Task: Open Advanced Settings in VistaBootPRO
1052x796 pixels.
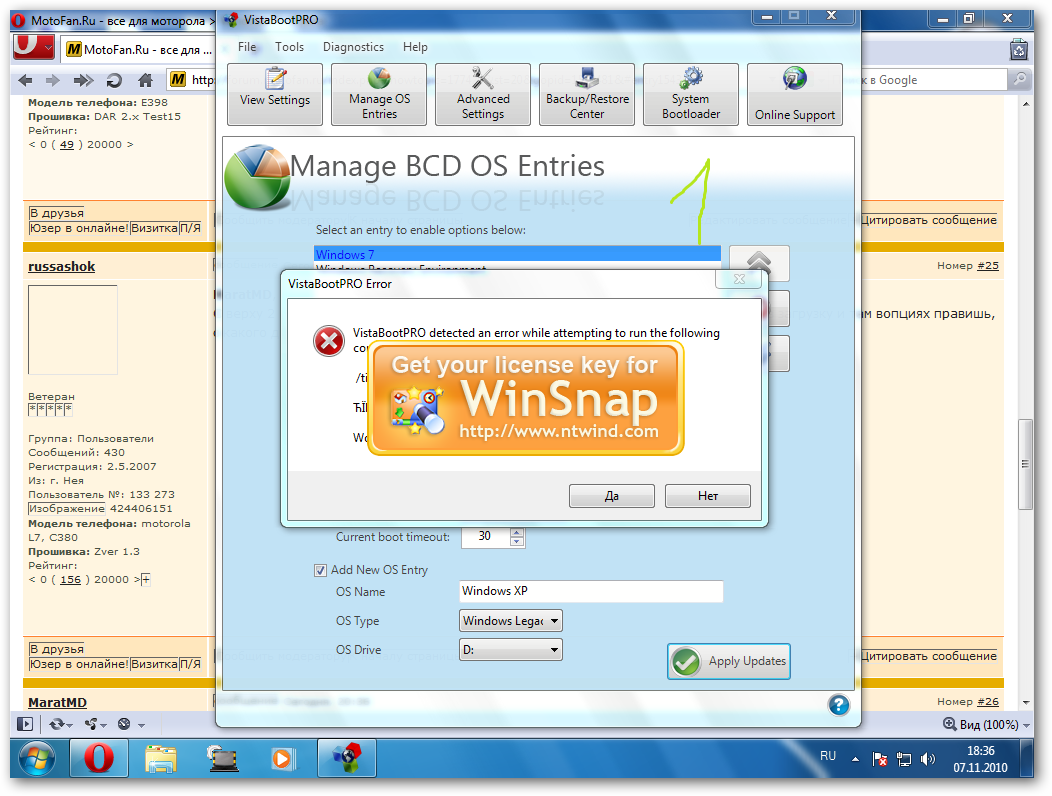Action: pos(483,94)
